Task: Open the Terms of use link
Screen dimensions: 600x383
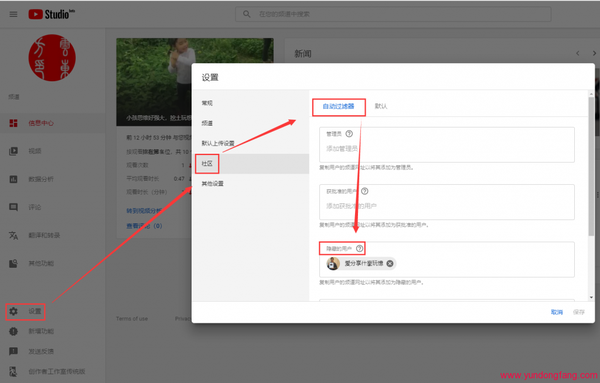Action: pos(132,319)
